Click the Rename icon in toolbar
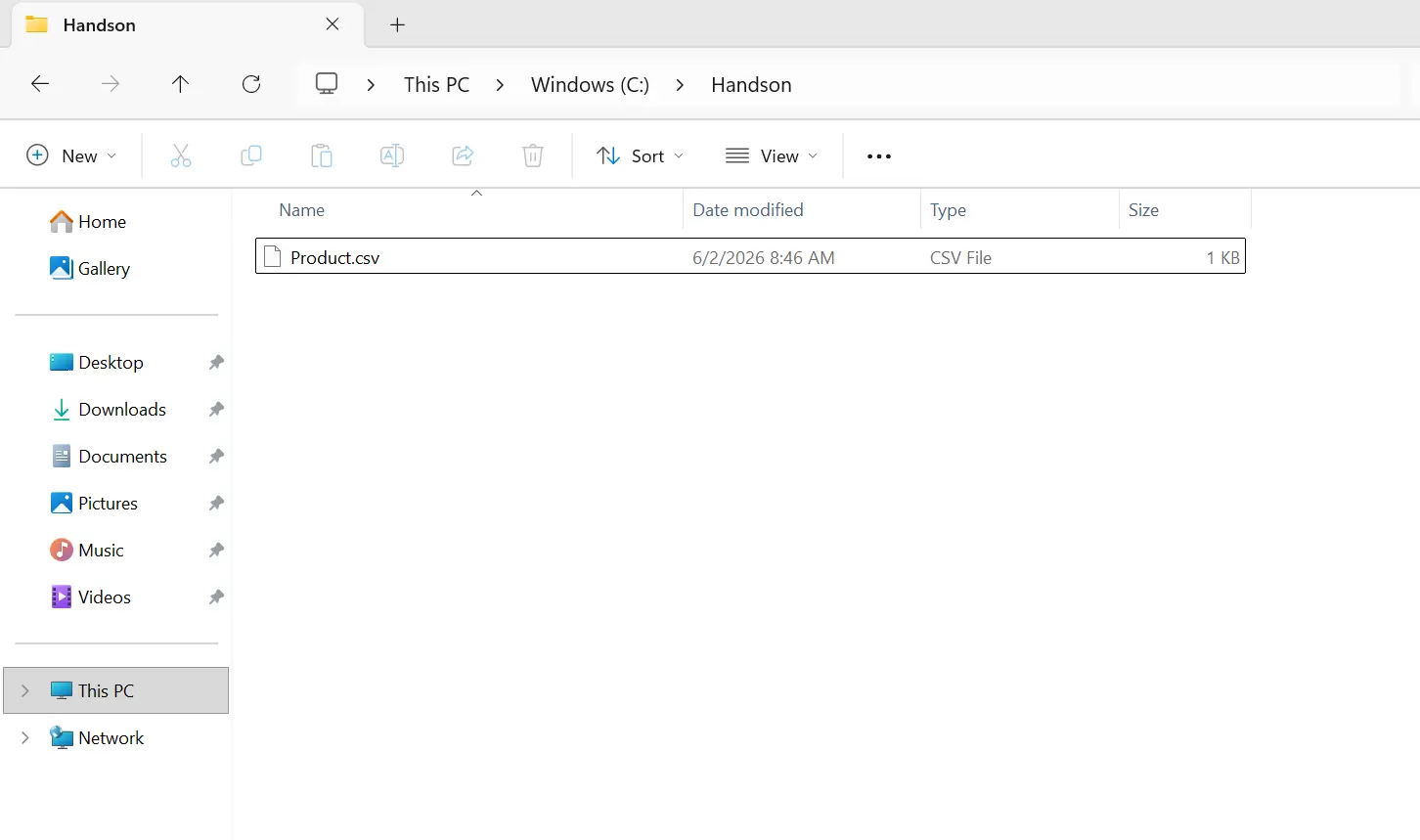The height and width of the screenshot is (840, 1420). [392, 155]
